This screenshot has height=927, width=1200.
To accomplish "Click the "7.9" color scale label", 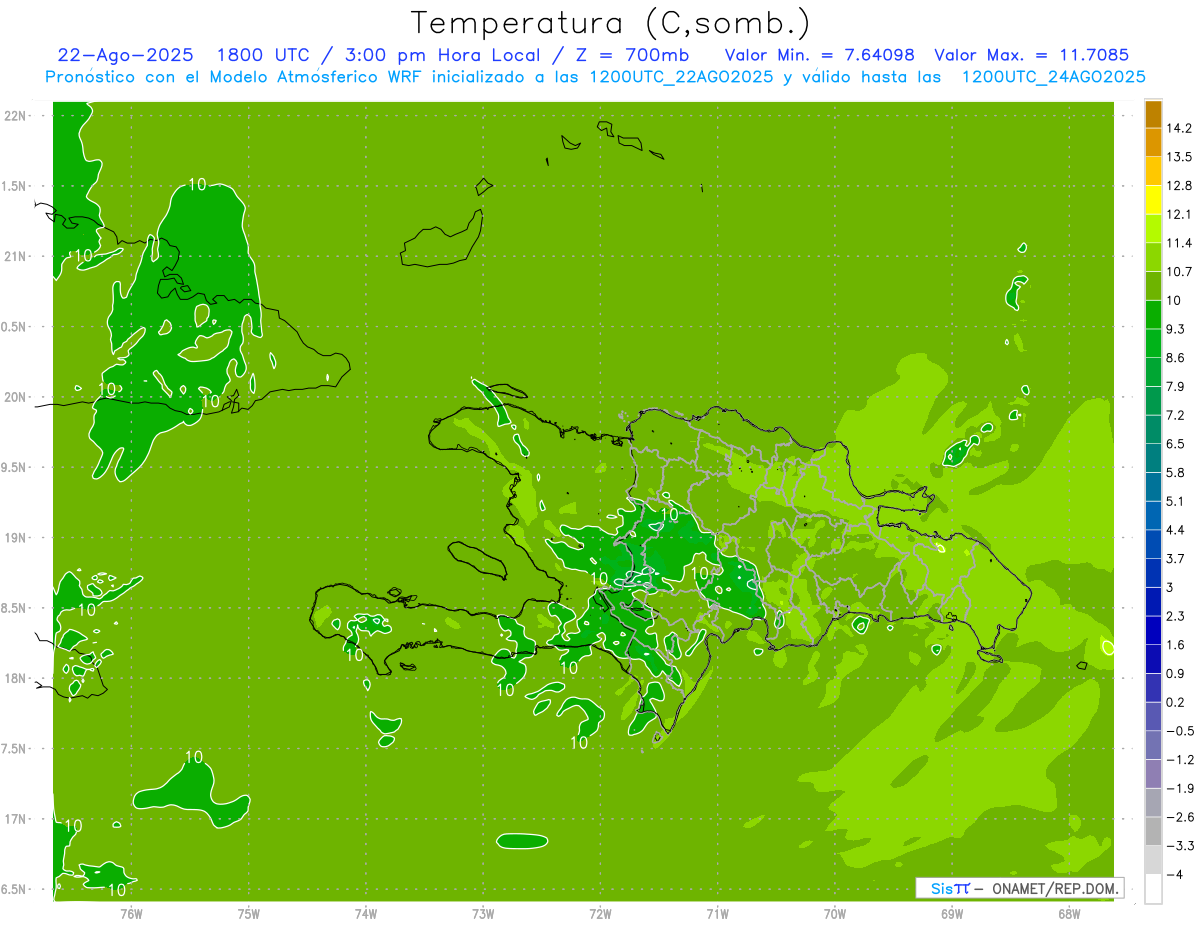I will coord(1176,387).
